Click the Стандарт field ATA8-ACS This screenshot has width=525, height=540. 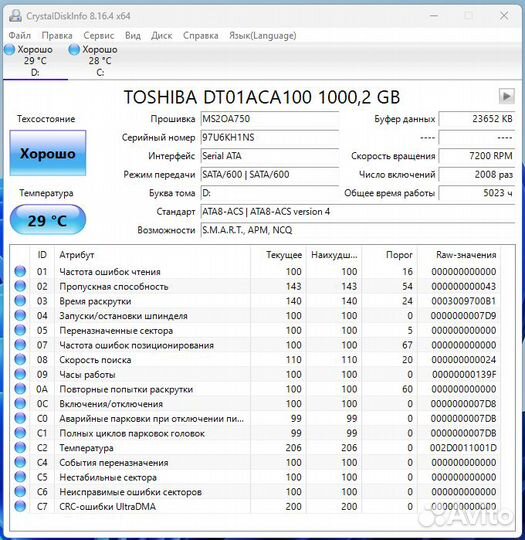click(358, 211)
